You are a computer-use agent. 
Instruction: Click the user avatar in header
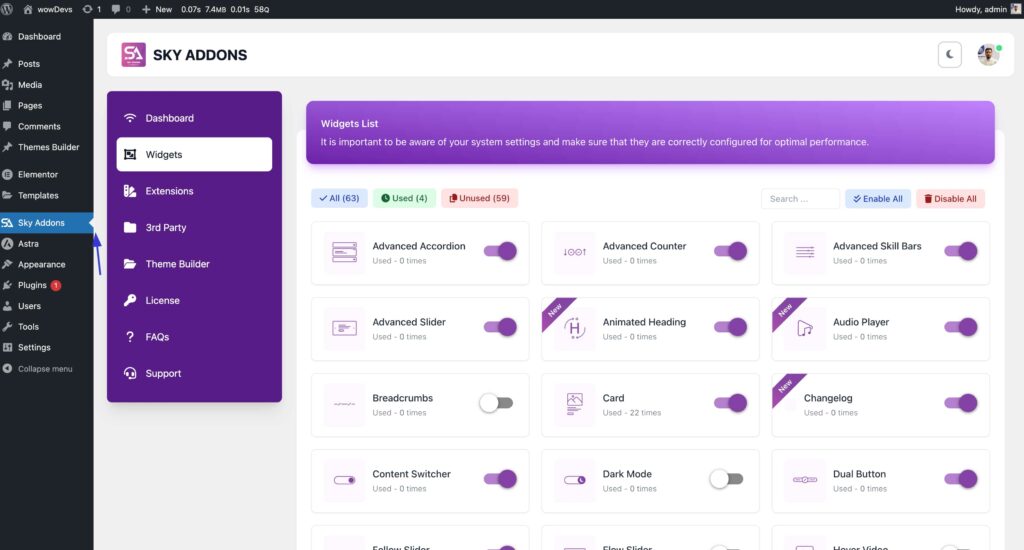coord(989,55)
